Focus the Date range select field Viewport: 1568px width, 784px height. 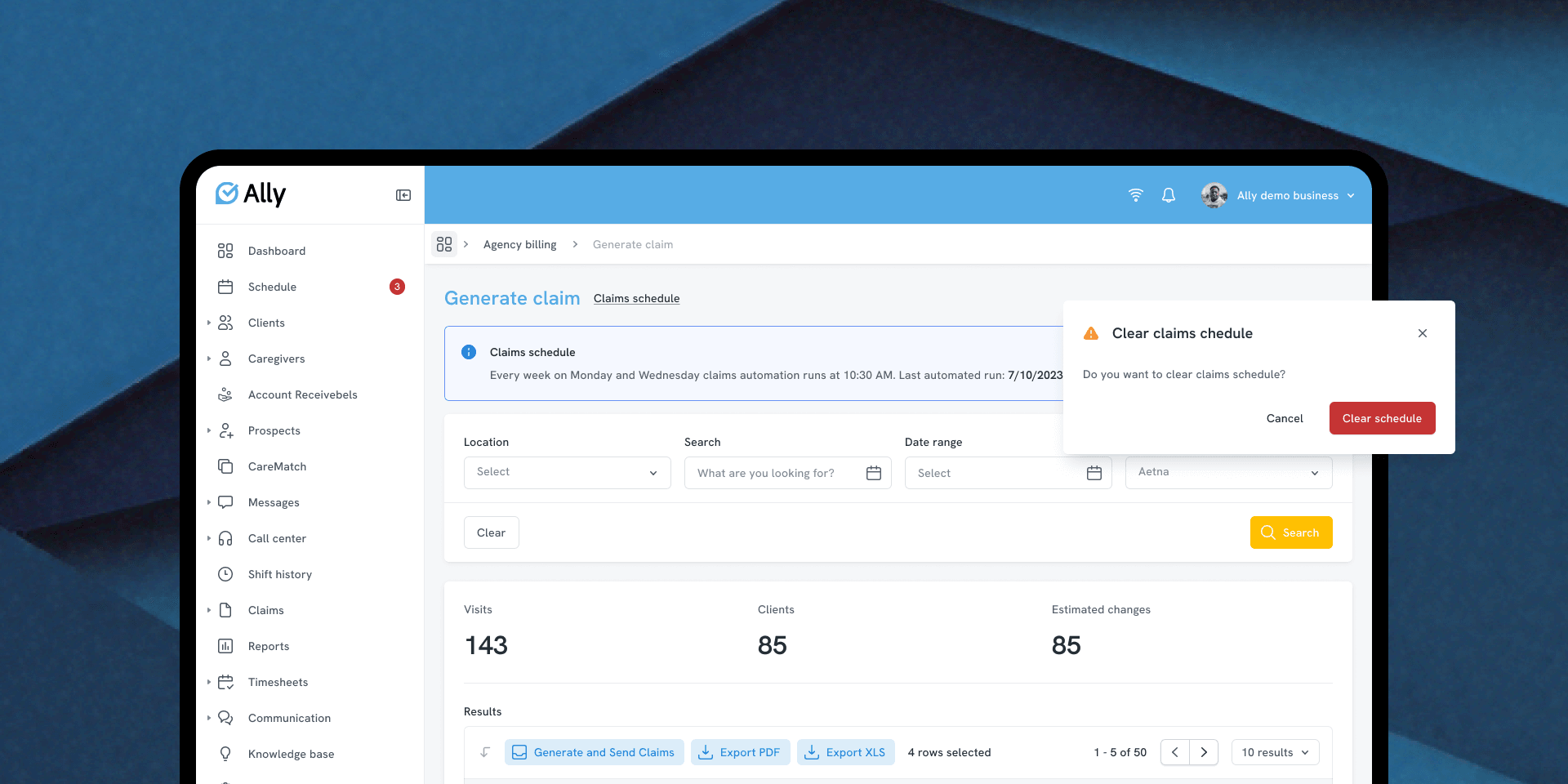[1009, 473]
